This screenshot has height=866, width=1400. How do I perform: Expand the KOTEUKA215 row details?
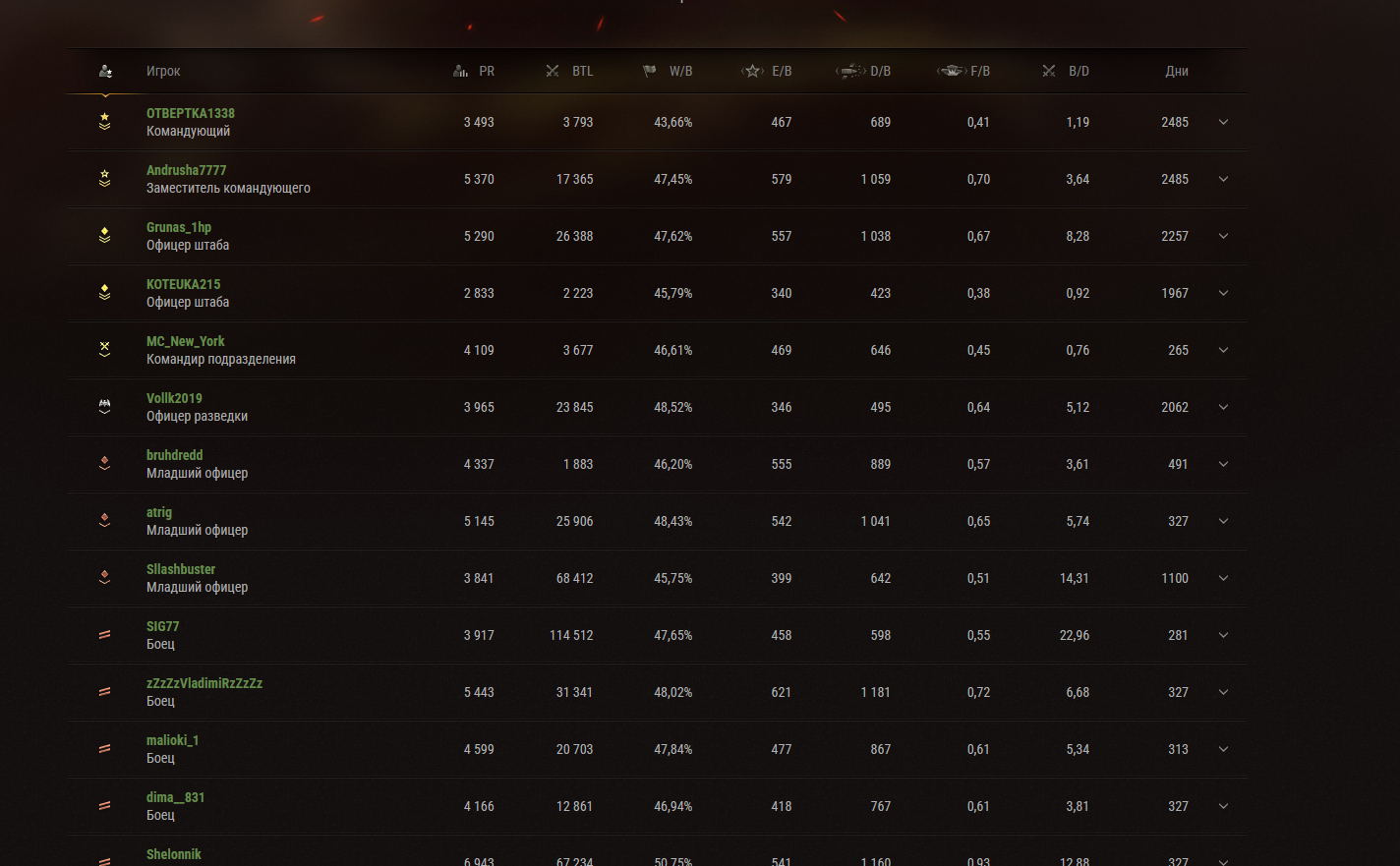coord(1224,293)
